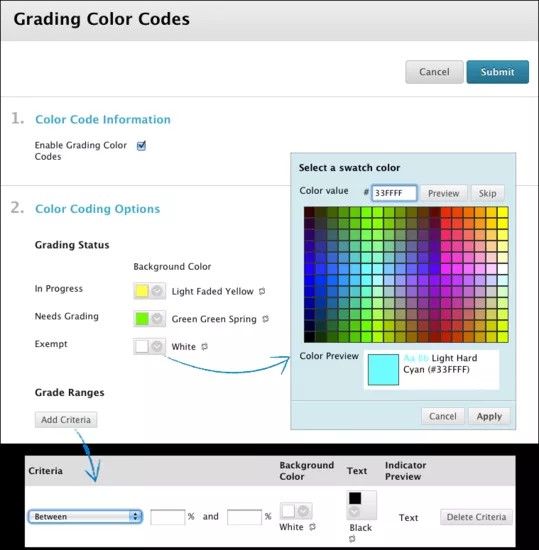Viewport: 539px width, 550px height.
Task: Click the reset icon beside Exempt White
Action: (204, 347)
